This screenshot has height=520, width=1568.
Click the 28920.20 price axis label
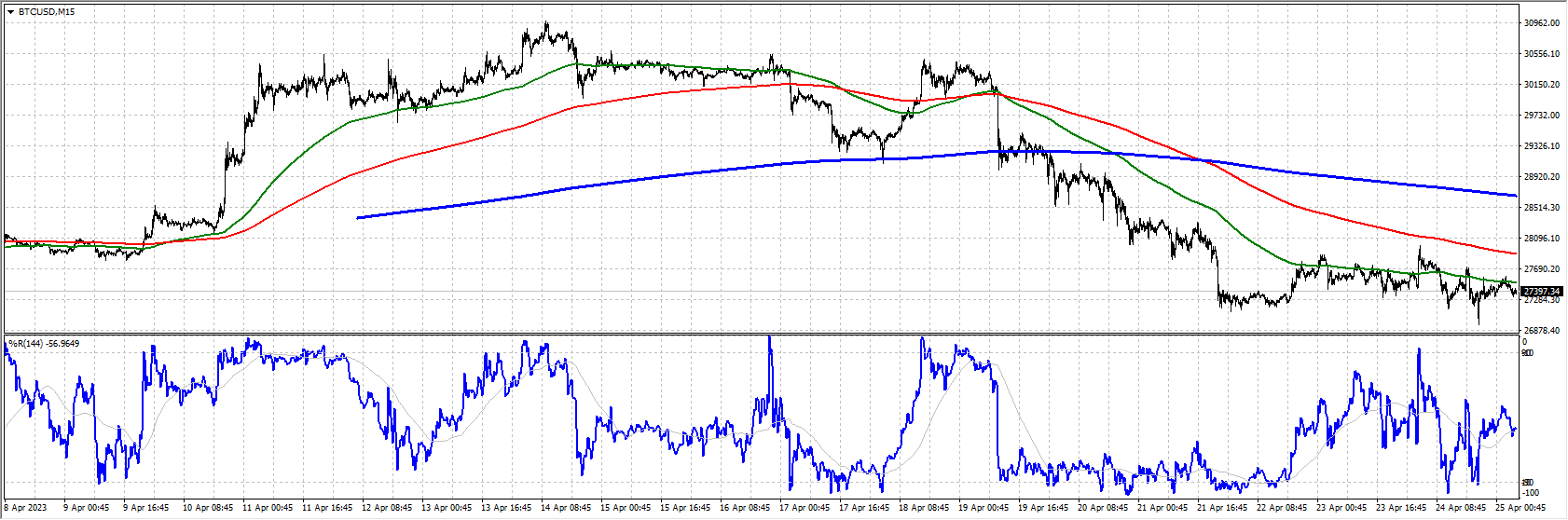point(1541,177)
